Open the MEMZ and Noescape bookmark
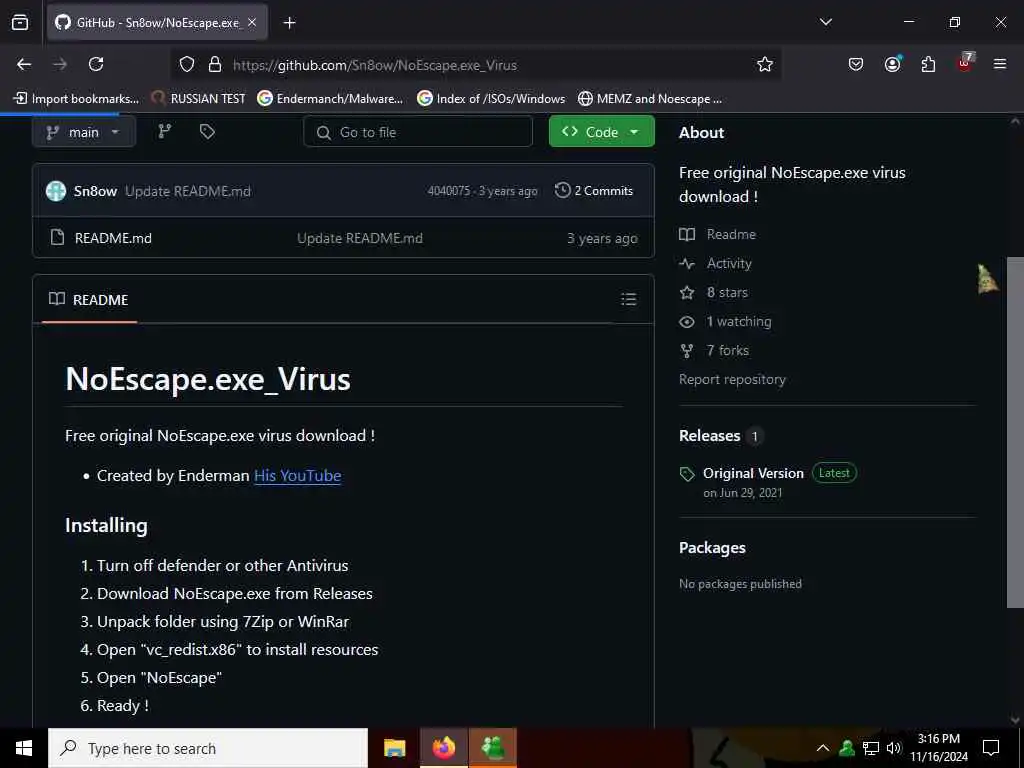The width and height of the screenshot is (1024, 768). 650,99
